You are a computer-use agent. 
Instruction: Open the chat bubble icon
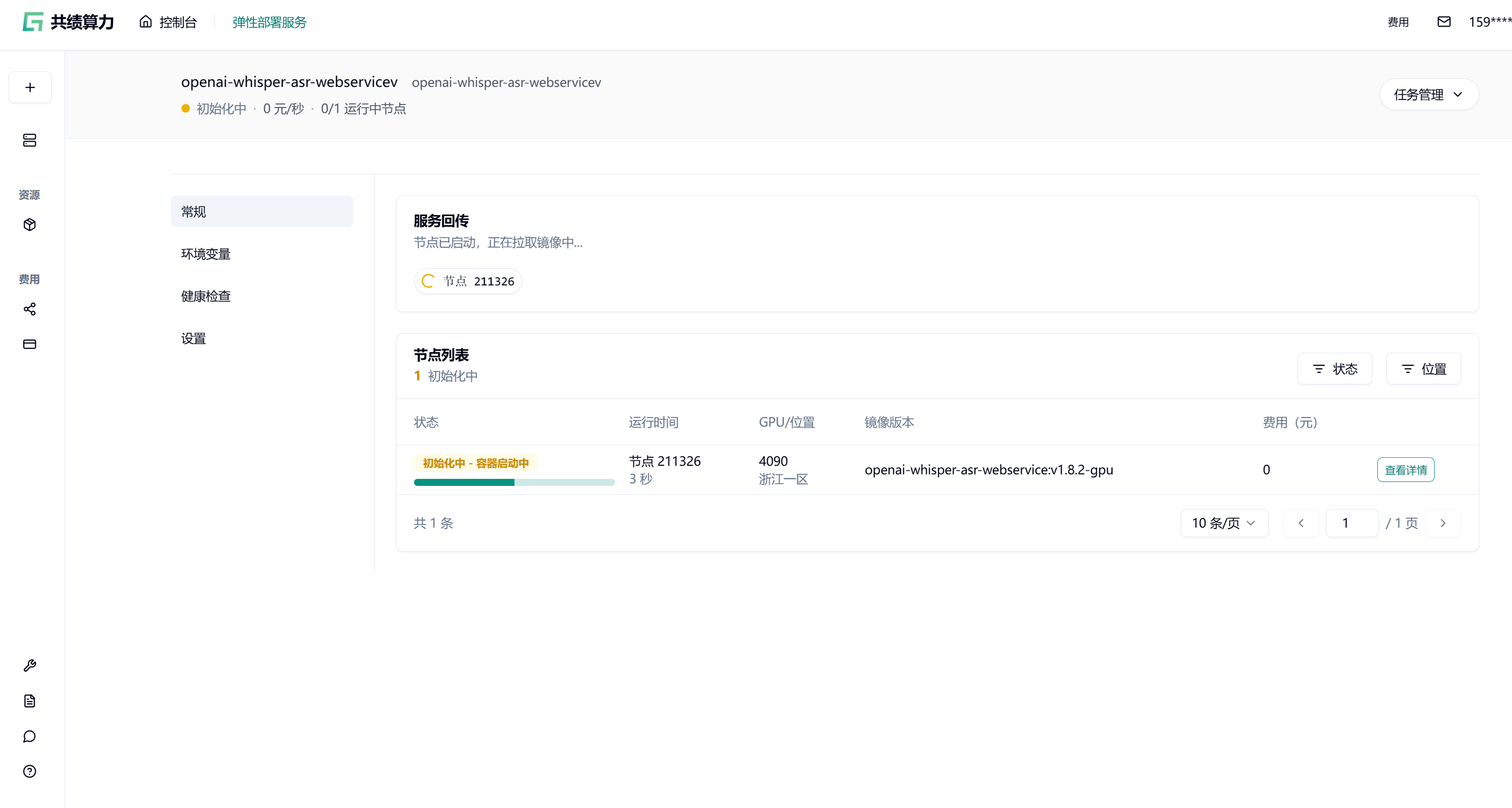pyautogui.click(x=30, y=737)
